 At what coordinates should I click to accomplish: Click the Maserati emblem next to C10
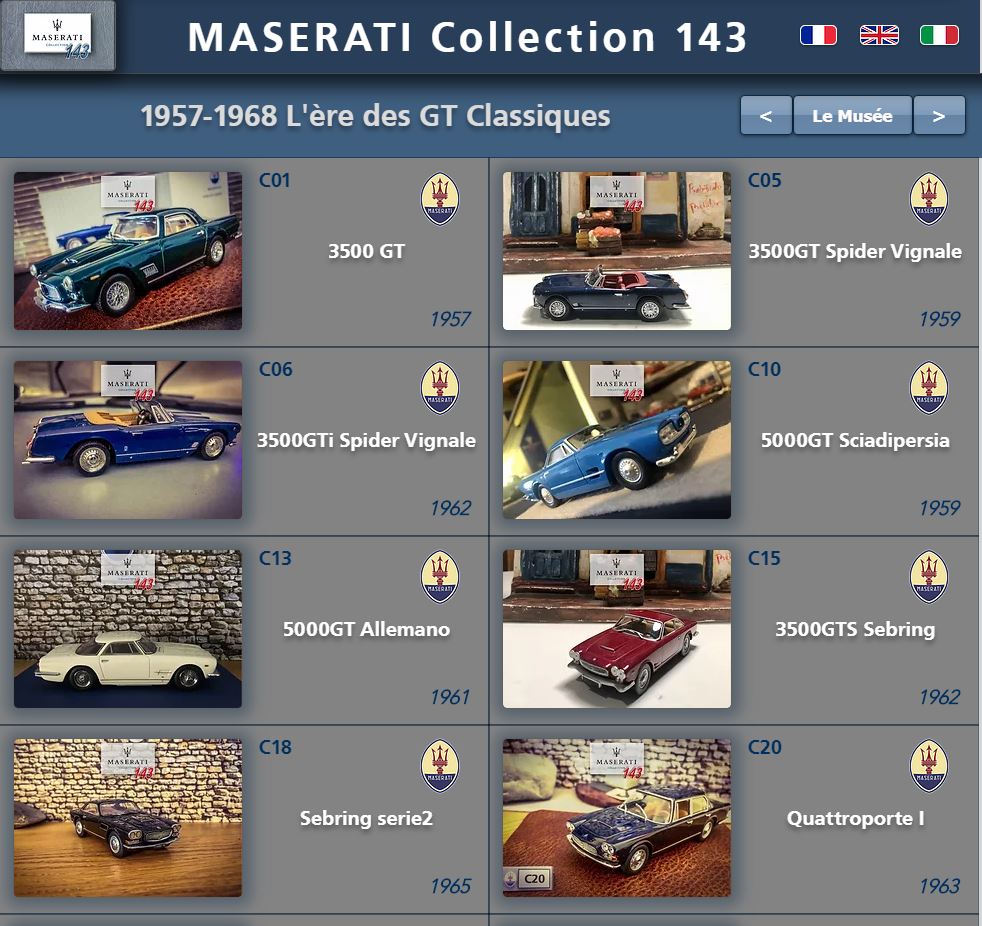pos(929,388)
